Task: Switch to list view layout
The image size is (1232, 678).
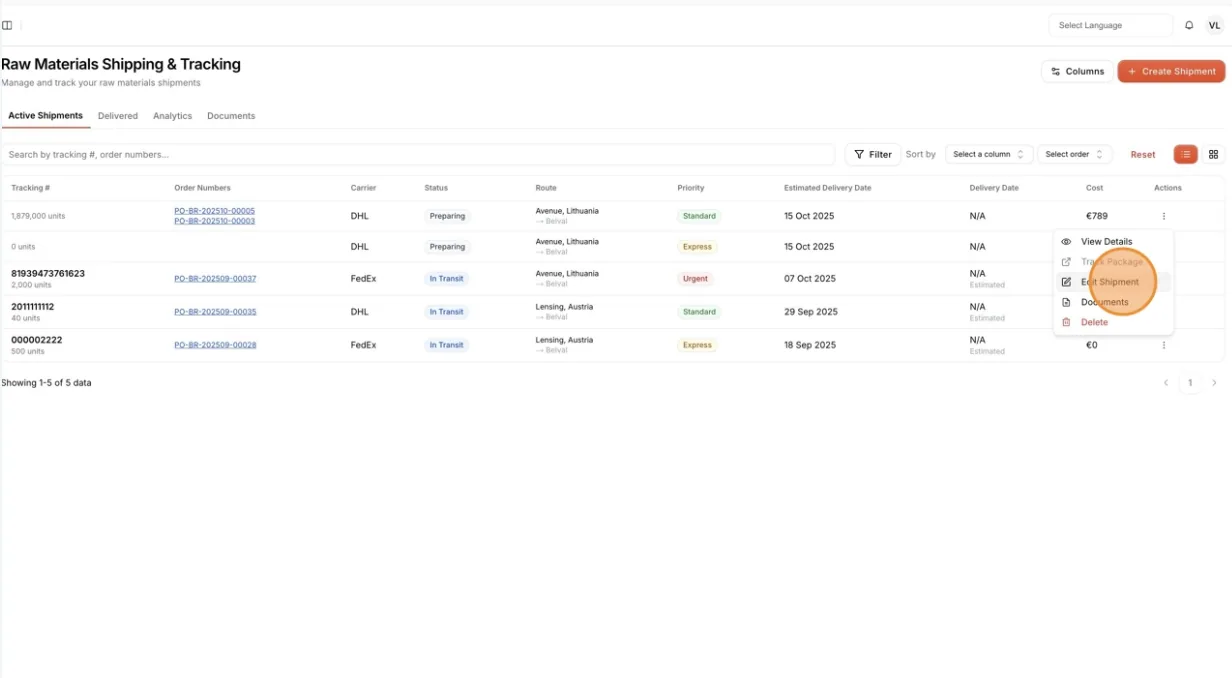Action: click(x=1185, y=154)
